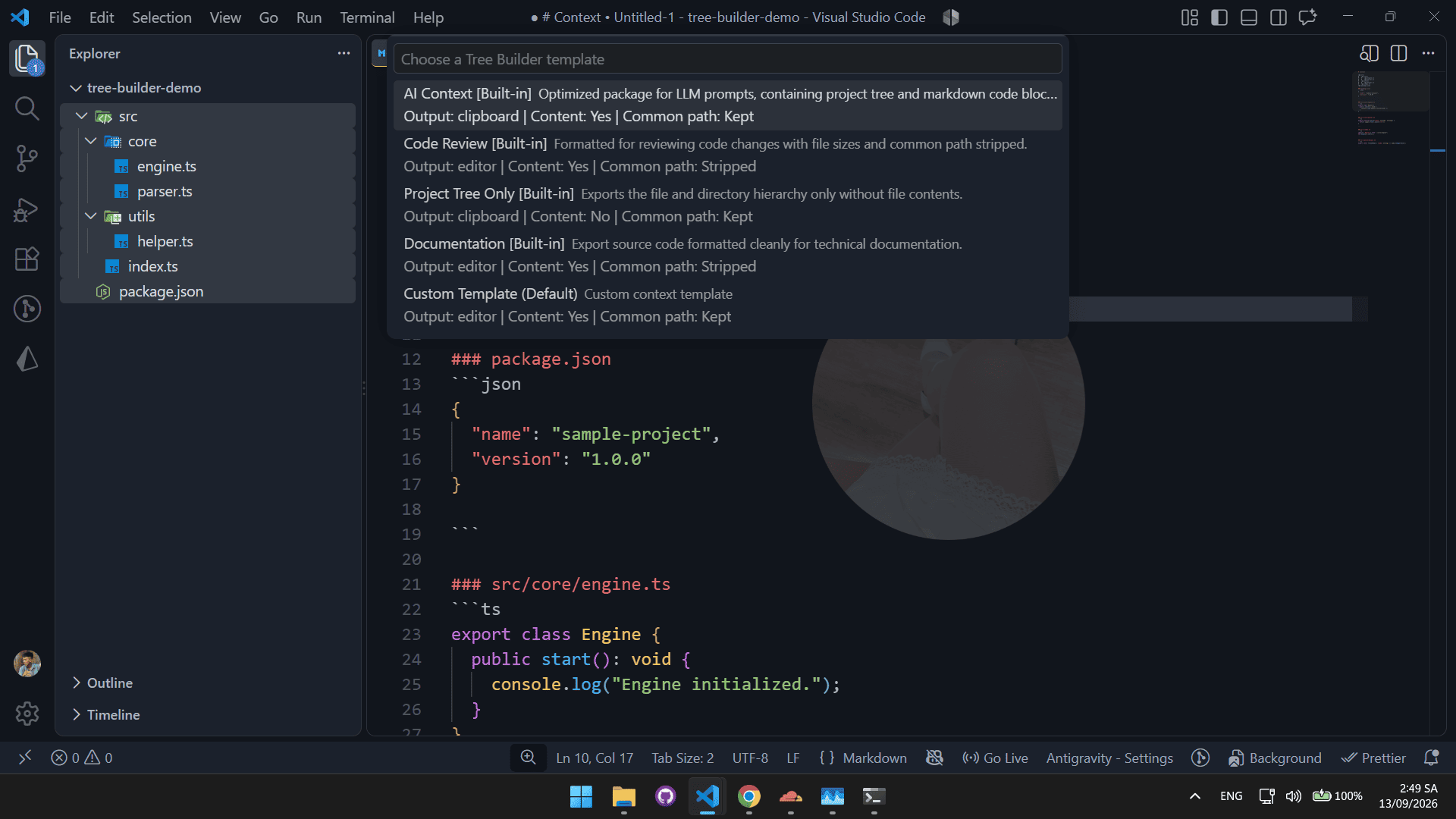This screenshot has width=1456, height=819.
Task: Click the editor minimap
Action: click(x=1391, y=110)
